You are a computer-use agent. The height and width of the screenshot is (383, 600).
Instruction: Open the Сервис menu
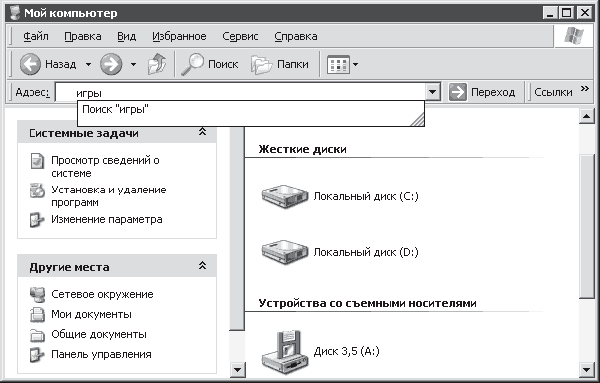click(x=240, y=36)
